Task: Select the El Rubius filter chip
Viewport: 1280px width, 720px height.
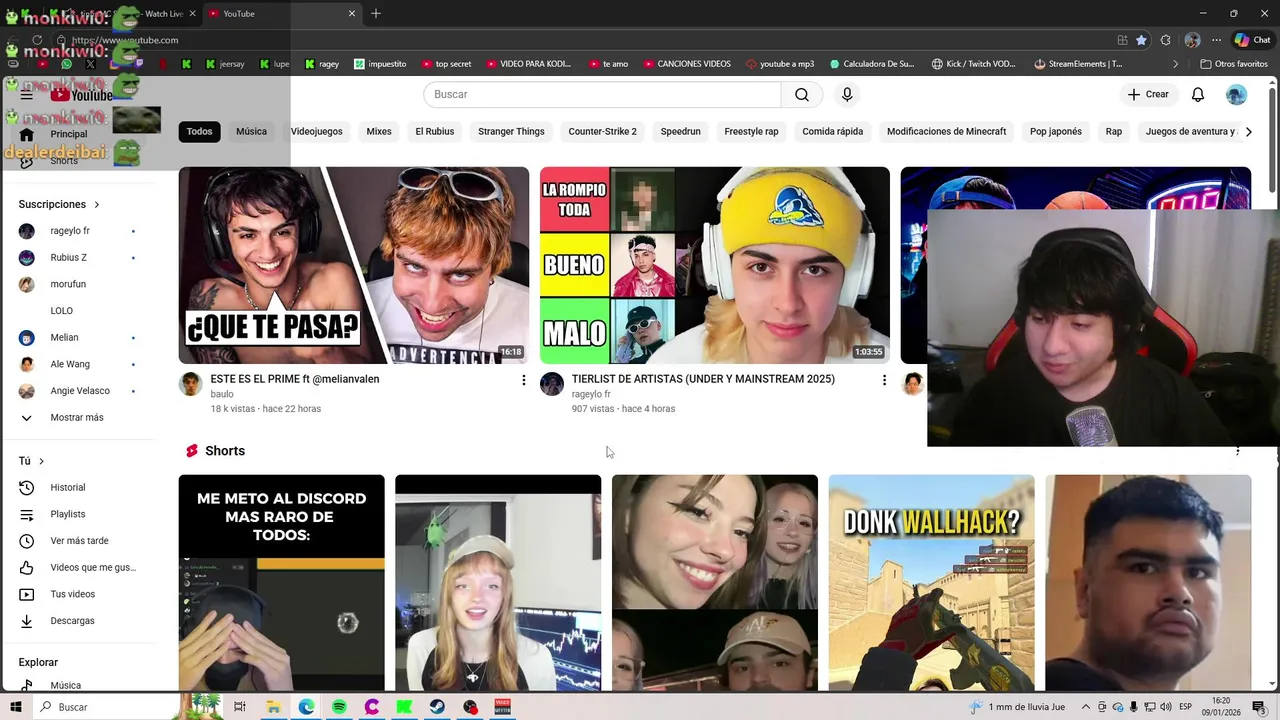Action: (x=434, y=131)
